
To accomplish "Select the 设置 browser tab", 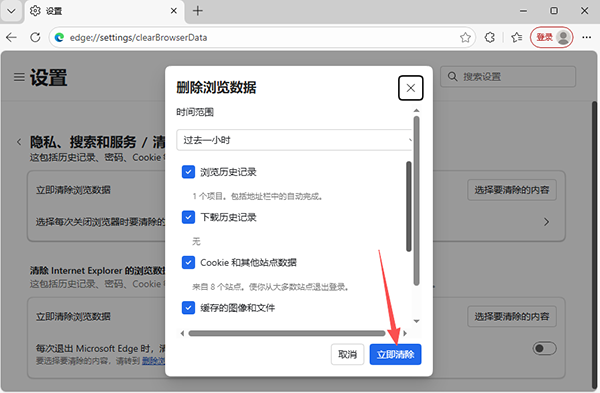I will (104, 11).
